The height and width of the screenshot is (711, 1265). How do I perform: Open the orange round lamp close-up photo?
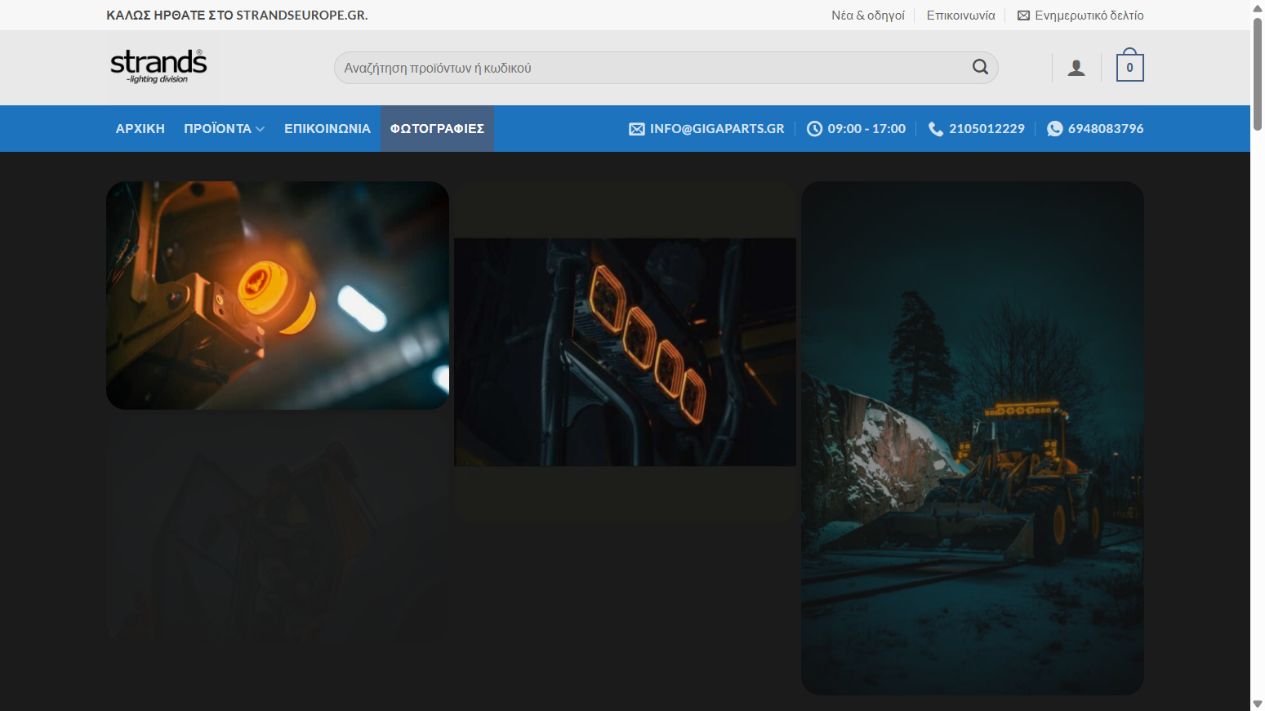tap(277, 295)
